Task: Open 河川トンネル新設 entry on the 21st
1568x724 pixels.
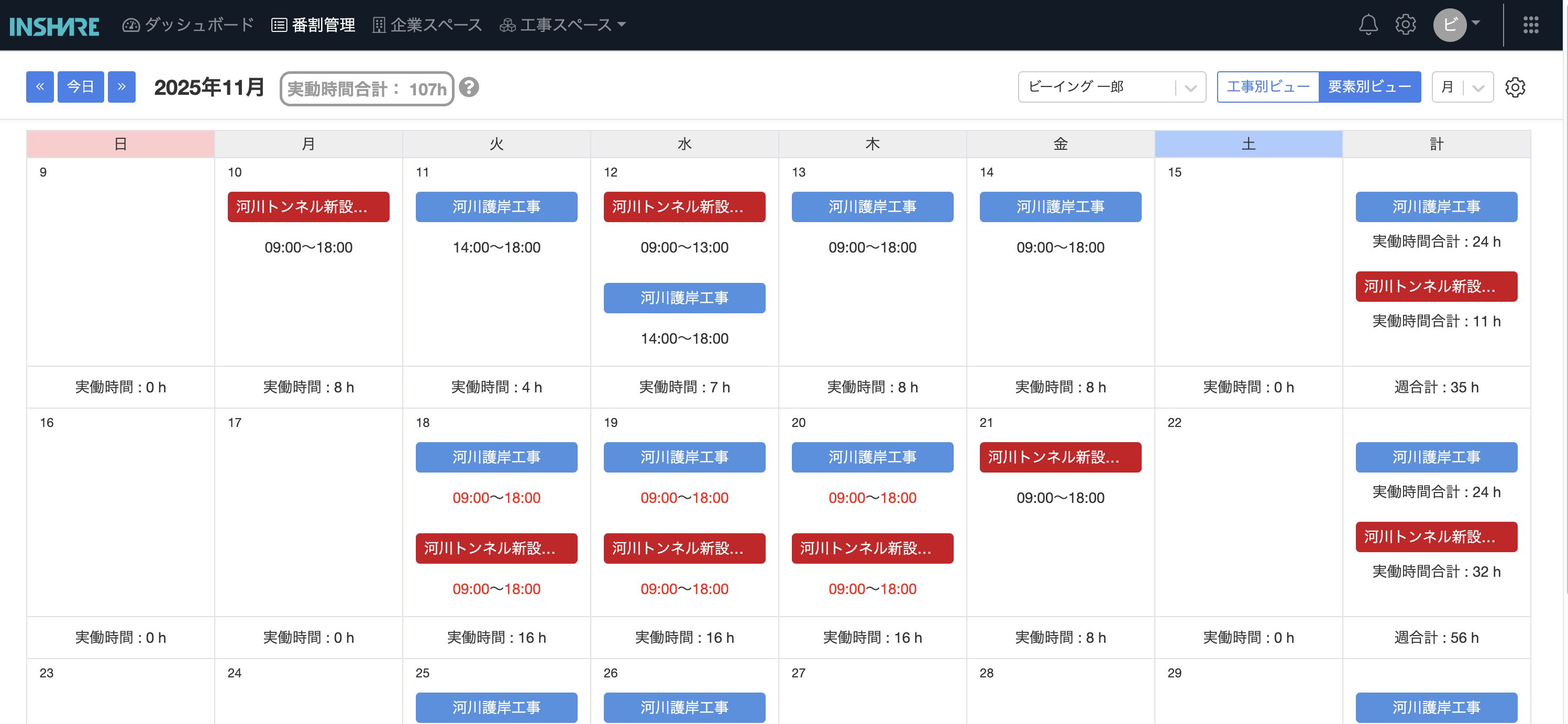Action: coord(1061,457)
